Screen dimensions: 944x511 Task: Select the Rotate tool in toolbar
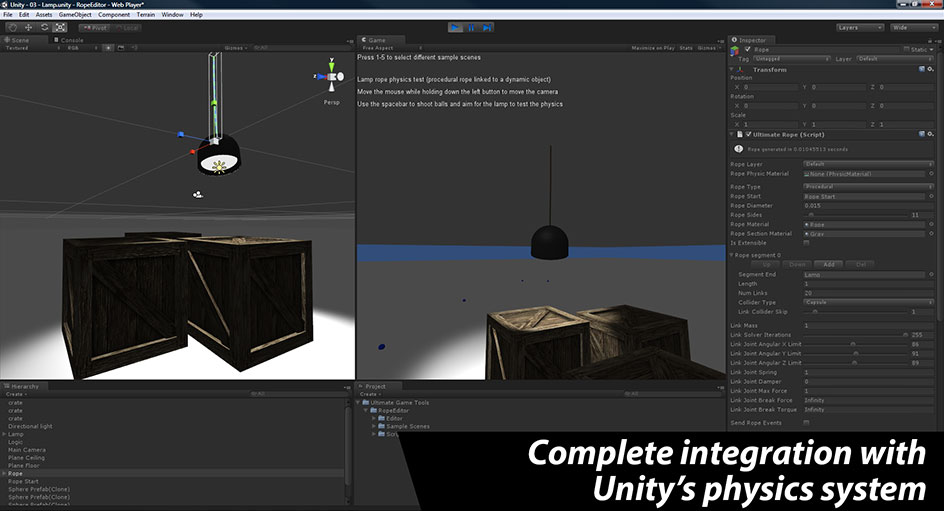click(x=45, y=28)
